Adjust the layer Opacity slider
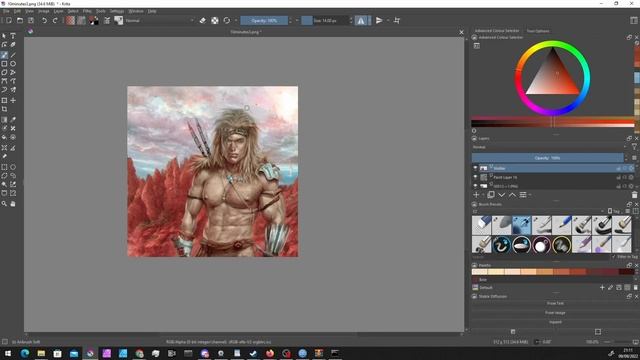This screenshot has height=360, width=640. coord(547,158)
